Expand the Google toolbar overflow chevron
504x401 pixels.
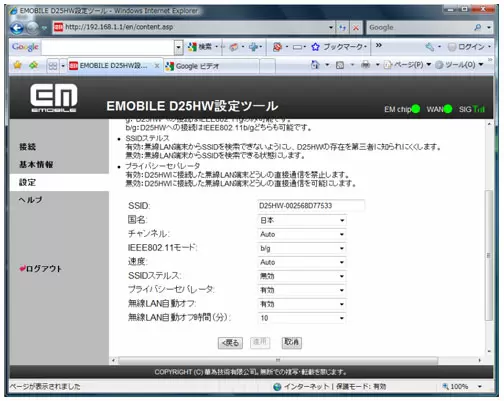pos(379,45)
